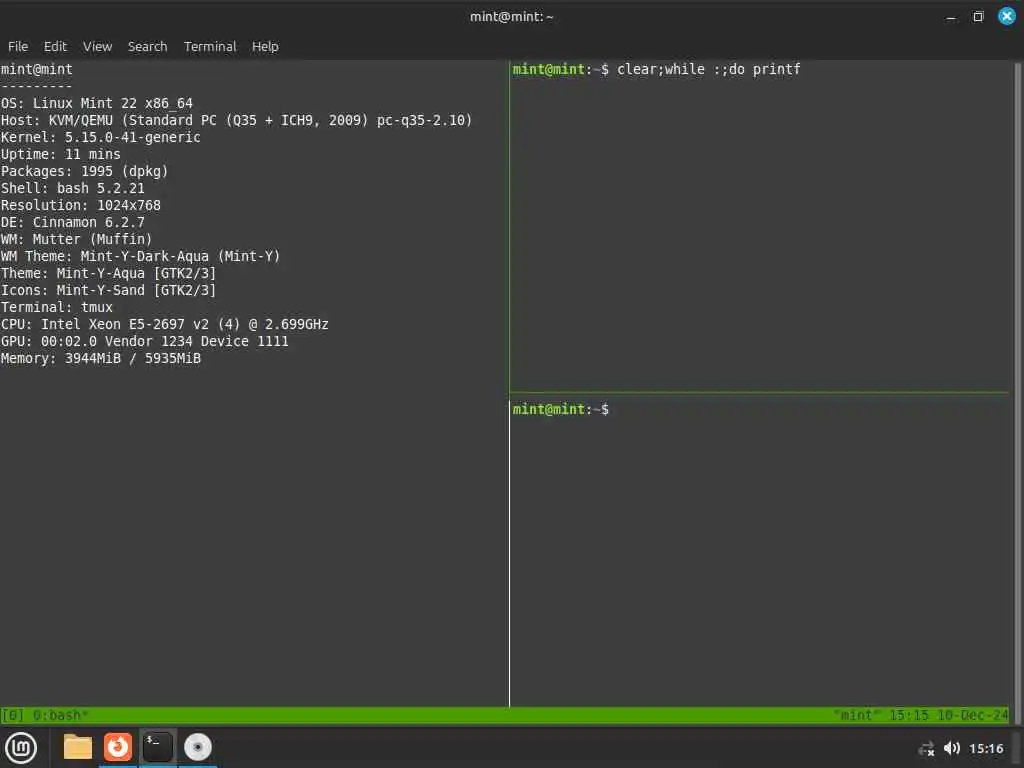
Task: Click the 'WM Theme: Mint-Y-Dark-Aqua' line
Action: (140, 256)
